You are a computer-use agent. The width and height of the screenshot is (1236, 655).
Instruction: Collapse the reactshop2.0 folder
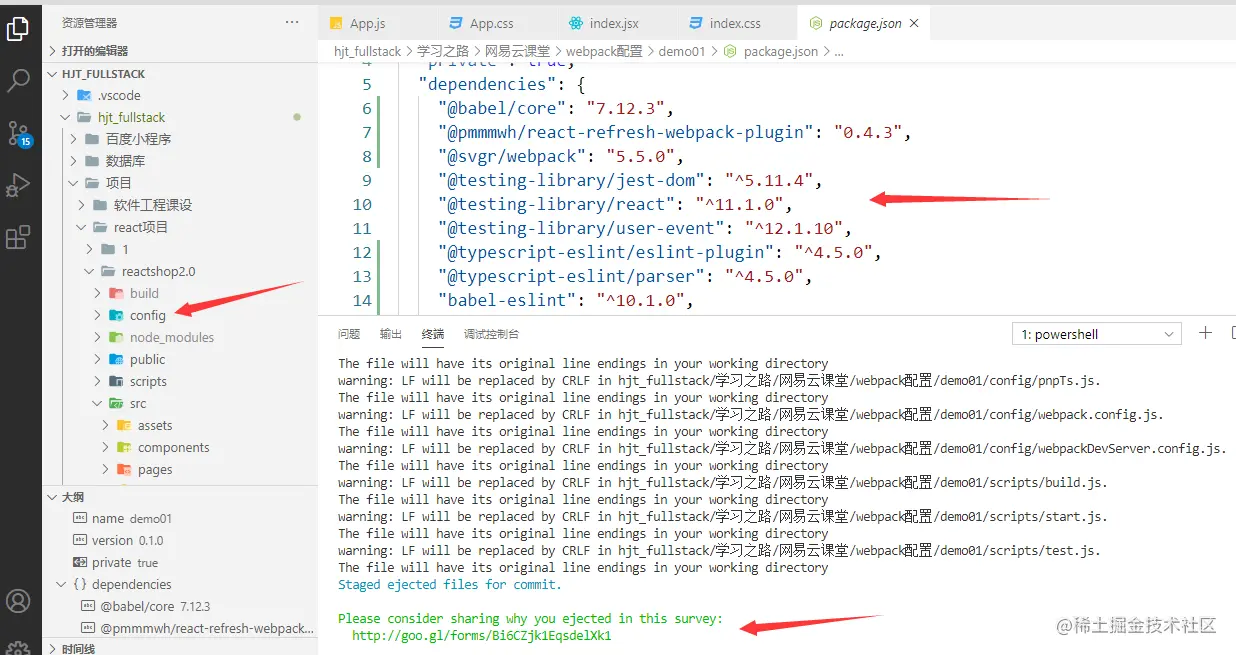(x=181, y=271)
